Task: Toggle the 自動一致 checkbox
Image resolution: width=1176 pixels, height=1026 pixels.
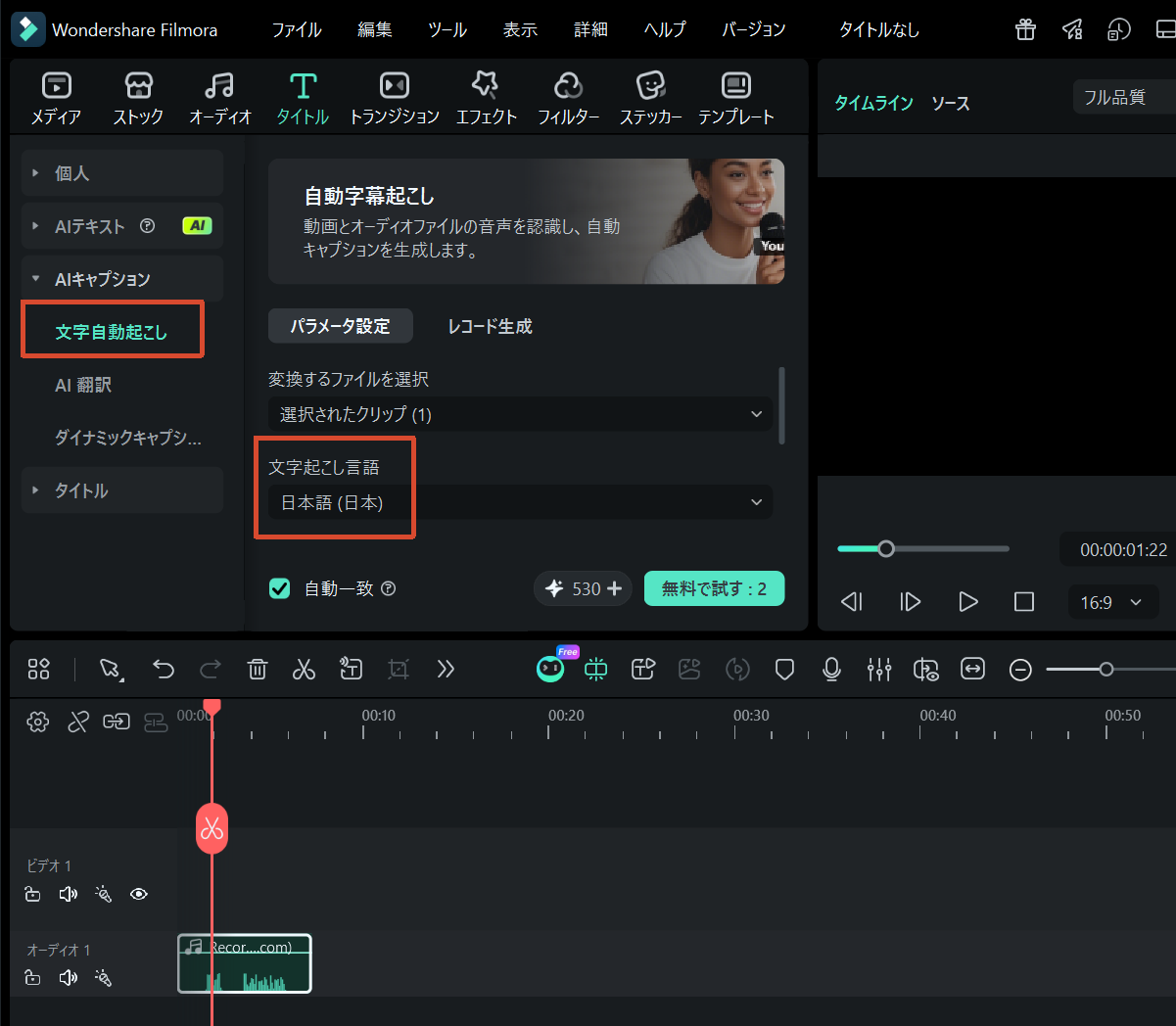Action: (279, 587)
